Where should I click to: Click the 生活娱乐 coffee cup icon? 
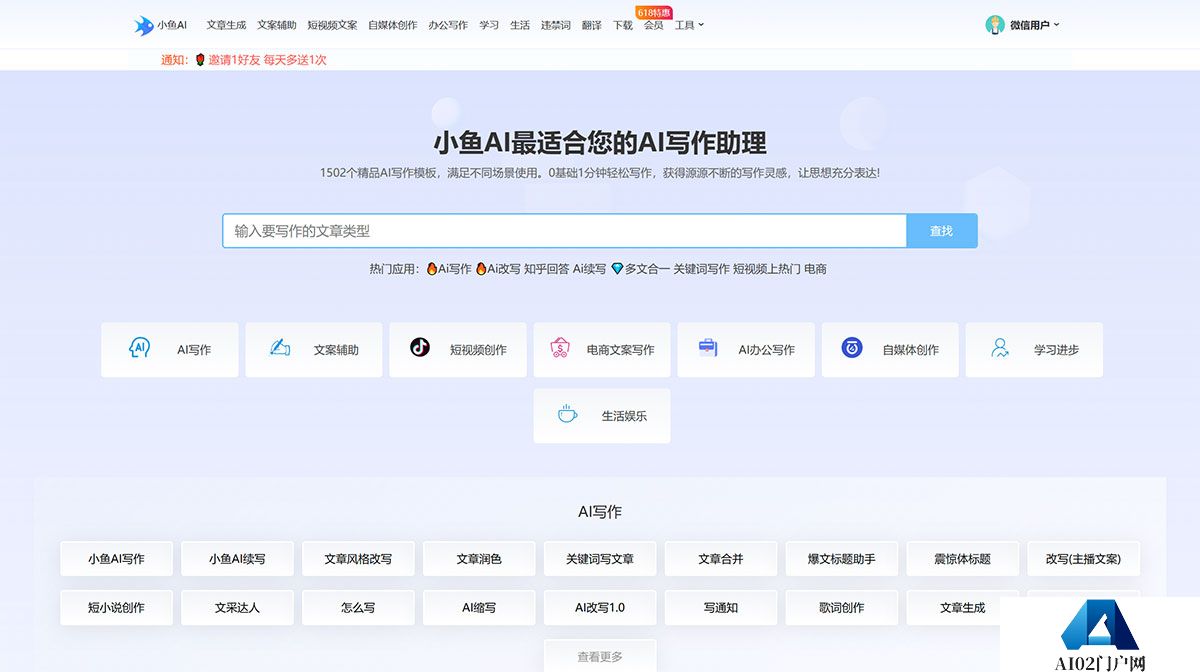[x=567, y=414]
